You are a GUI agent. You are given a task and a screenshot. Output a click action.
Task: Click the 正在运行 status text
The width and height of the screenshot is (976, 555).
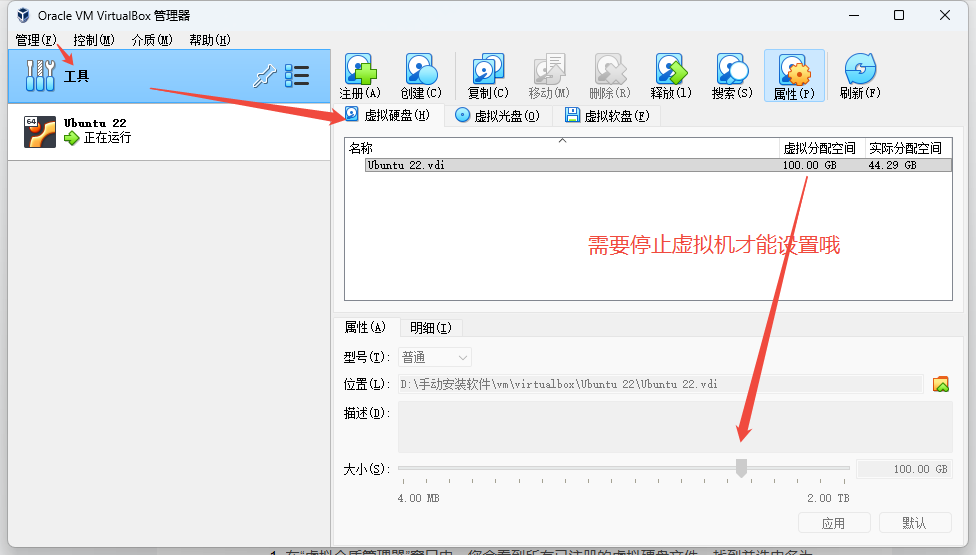pyautogui.click(x=107, y=138)
